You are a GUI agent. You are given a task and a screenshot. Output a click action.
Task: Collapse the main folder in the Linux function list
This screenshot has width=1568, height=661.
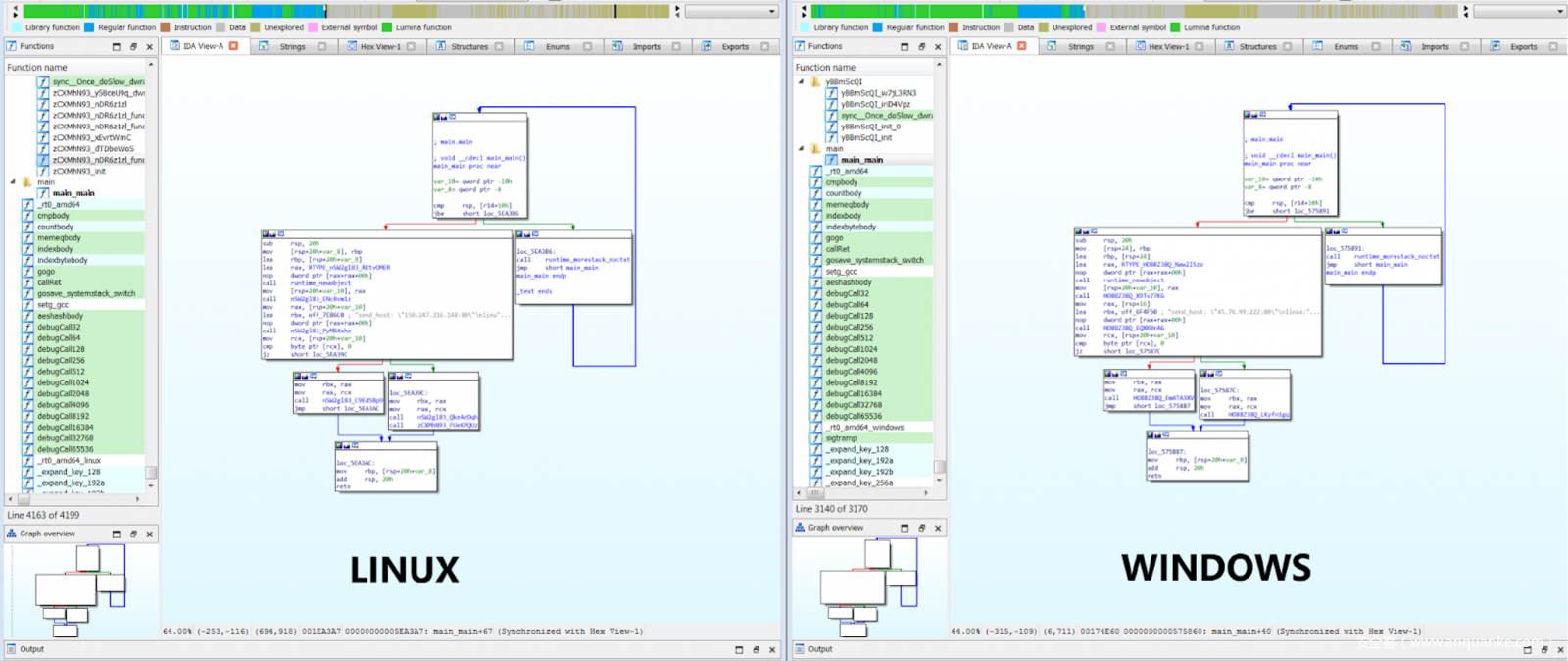[x=14, y=182]
